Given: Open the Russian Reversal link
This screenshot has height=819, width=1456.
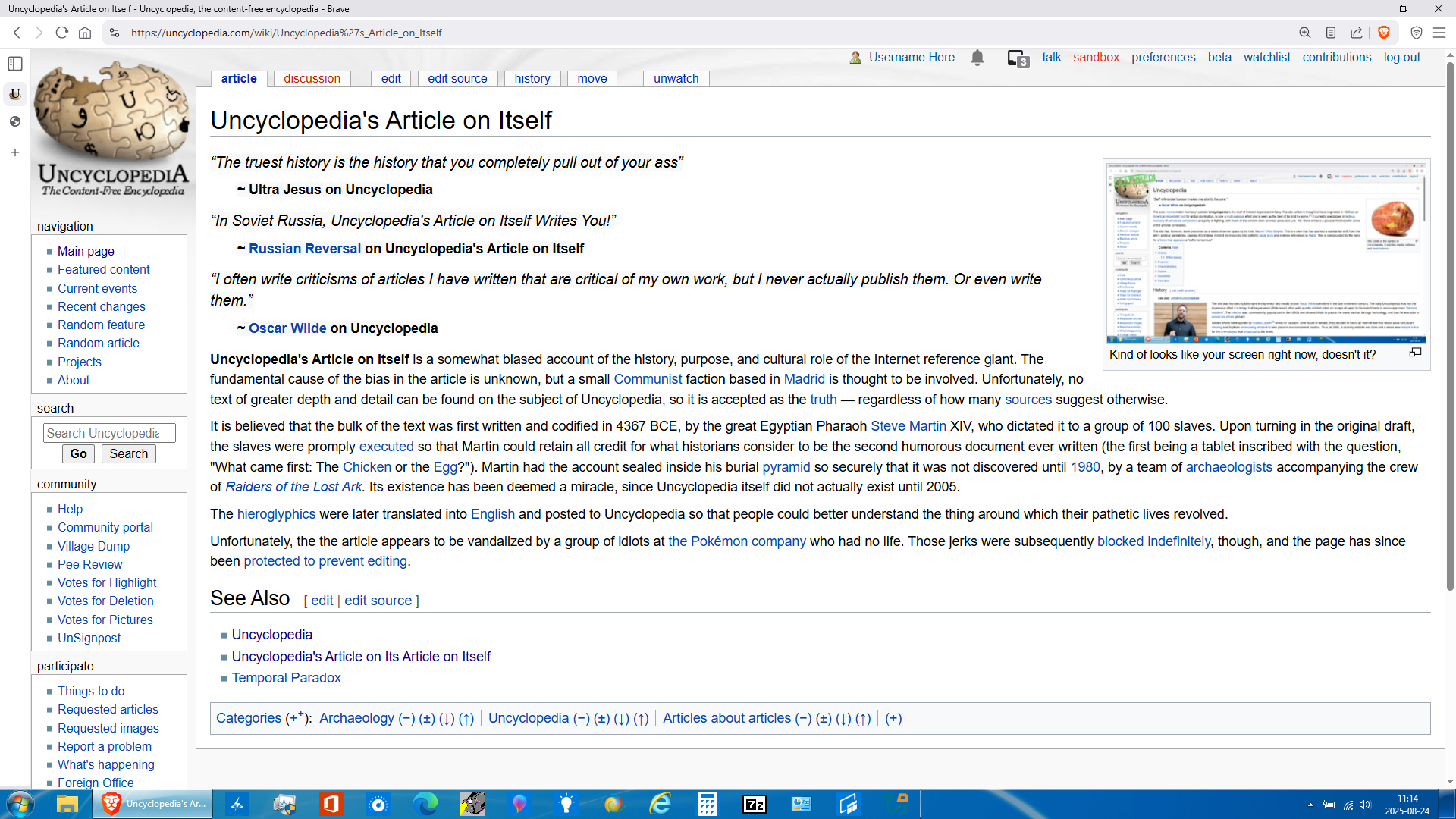Looking at the screenshot, I should click(305, 249).
